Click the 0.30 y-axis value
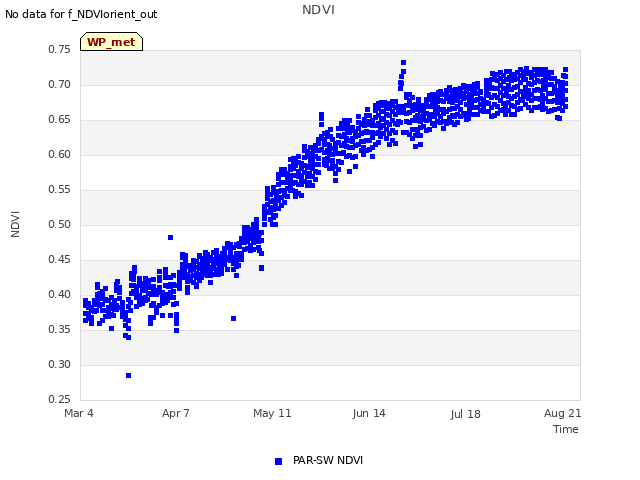 tap(59, 364)
